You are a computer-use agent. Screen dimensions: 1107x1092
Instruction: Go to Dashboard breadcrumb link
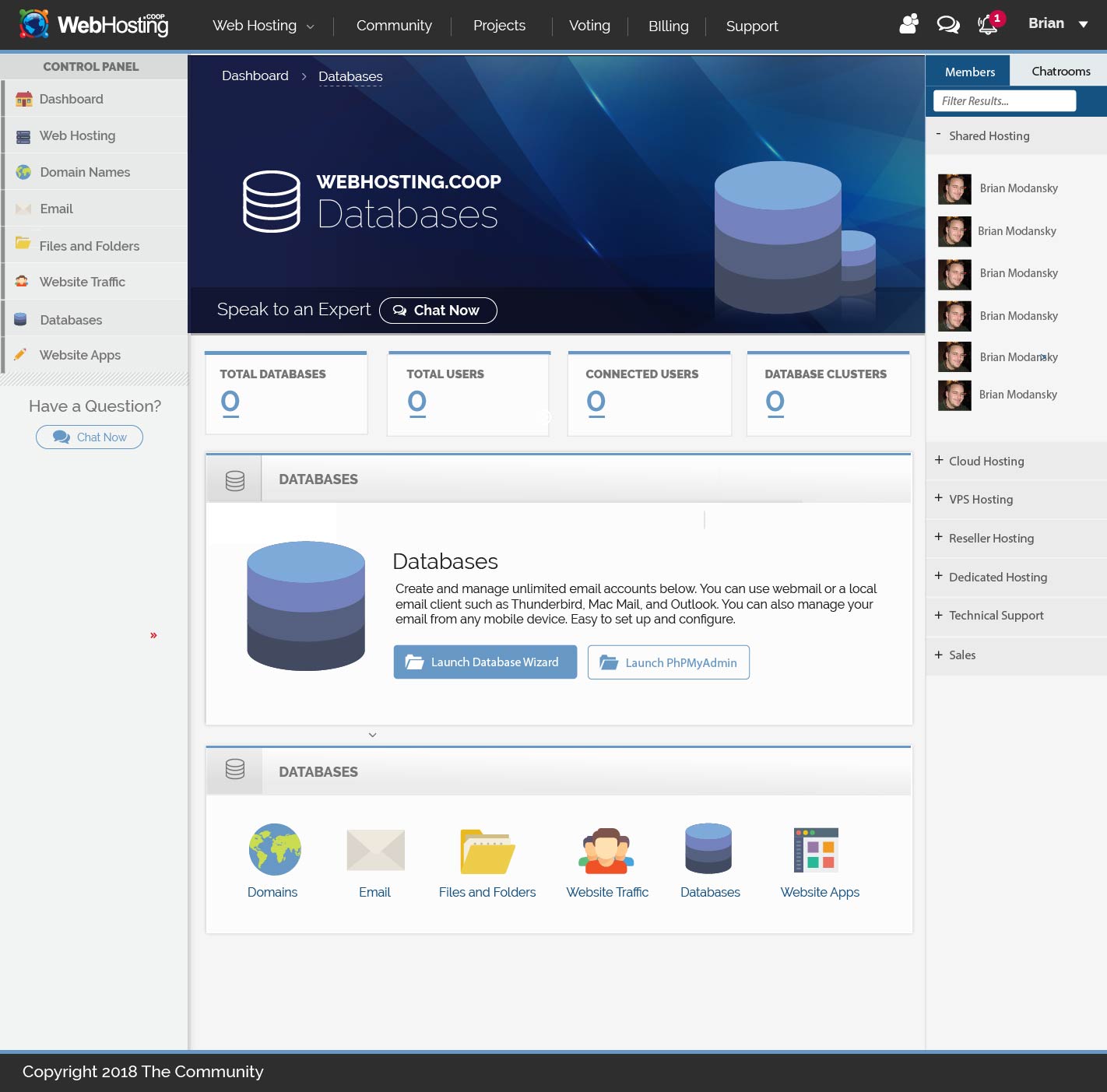click(255, 75)
